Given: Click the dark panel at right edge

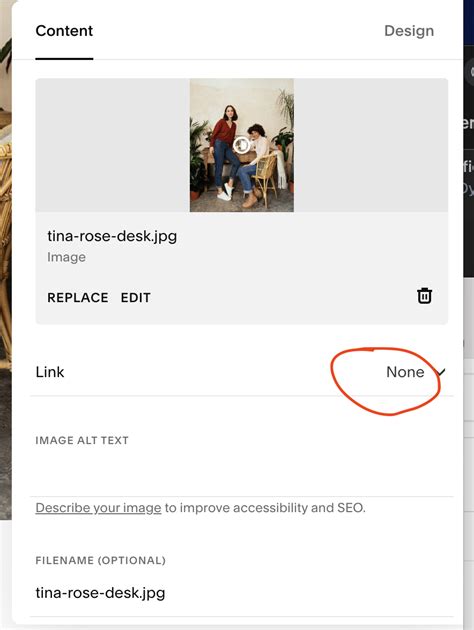Looking at the screenshot, I should click(x=468, y=161).
